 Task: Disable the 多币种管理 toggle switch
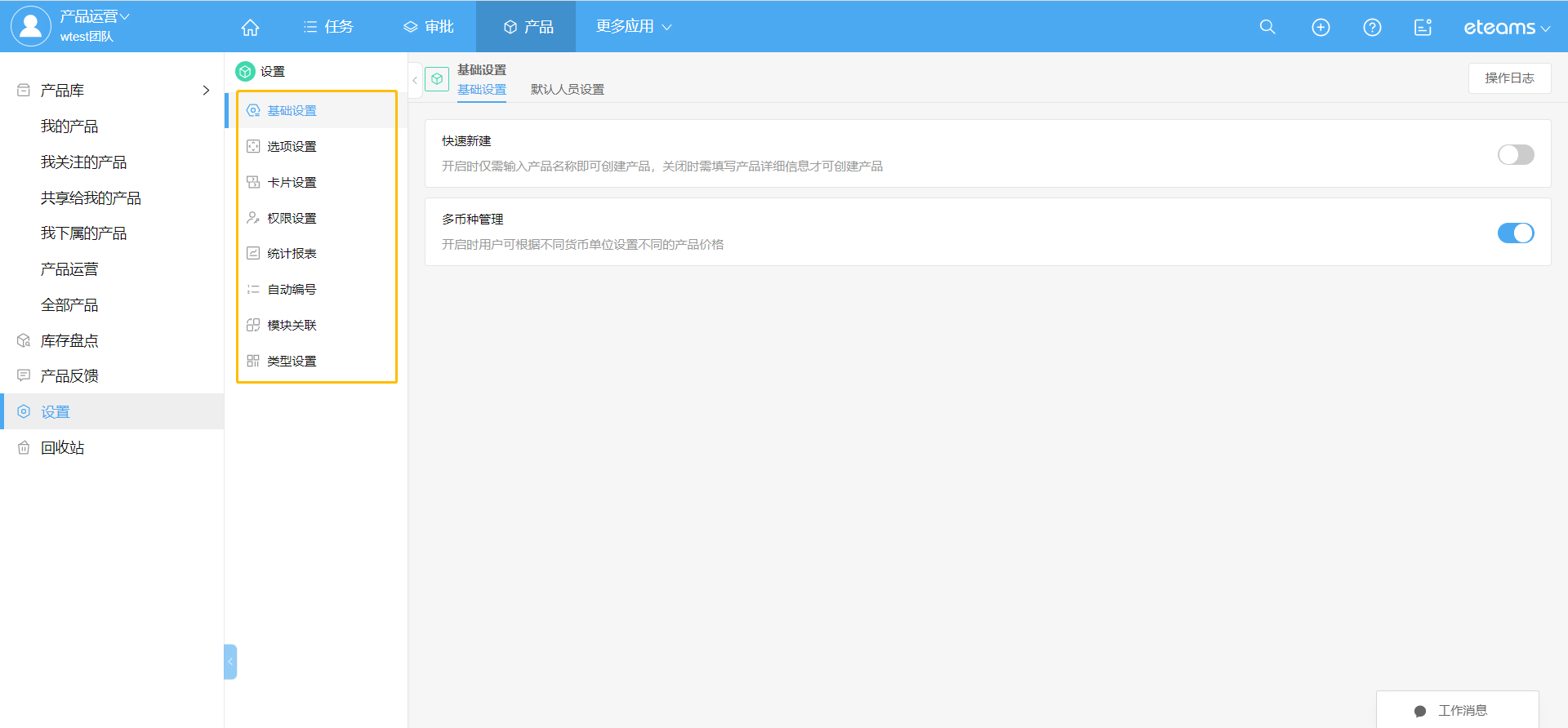1515,233
